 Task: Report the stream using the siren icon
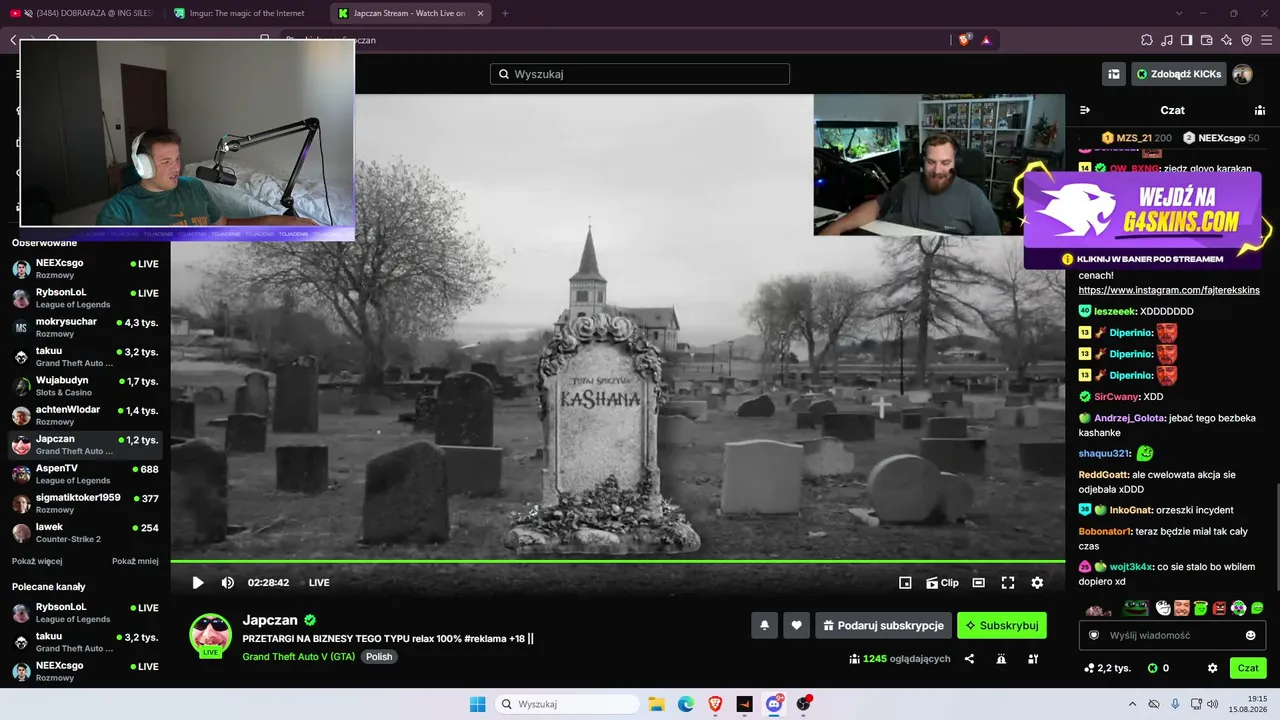pos(1001,659)
